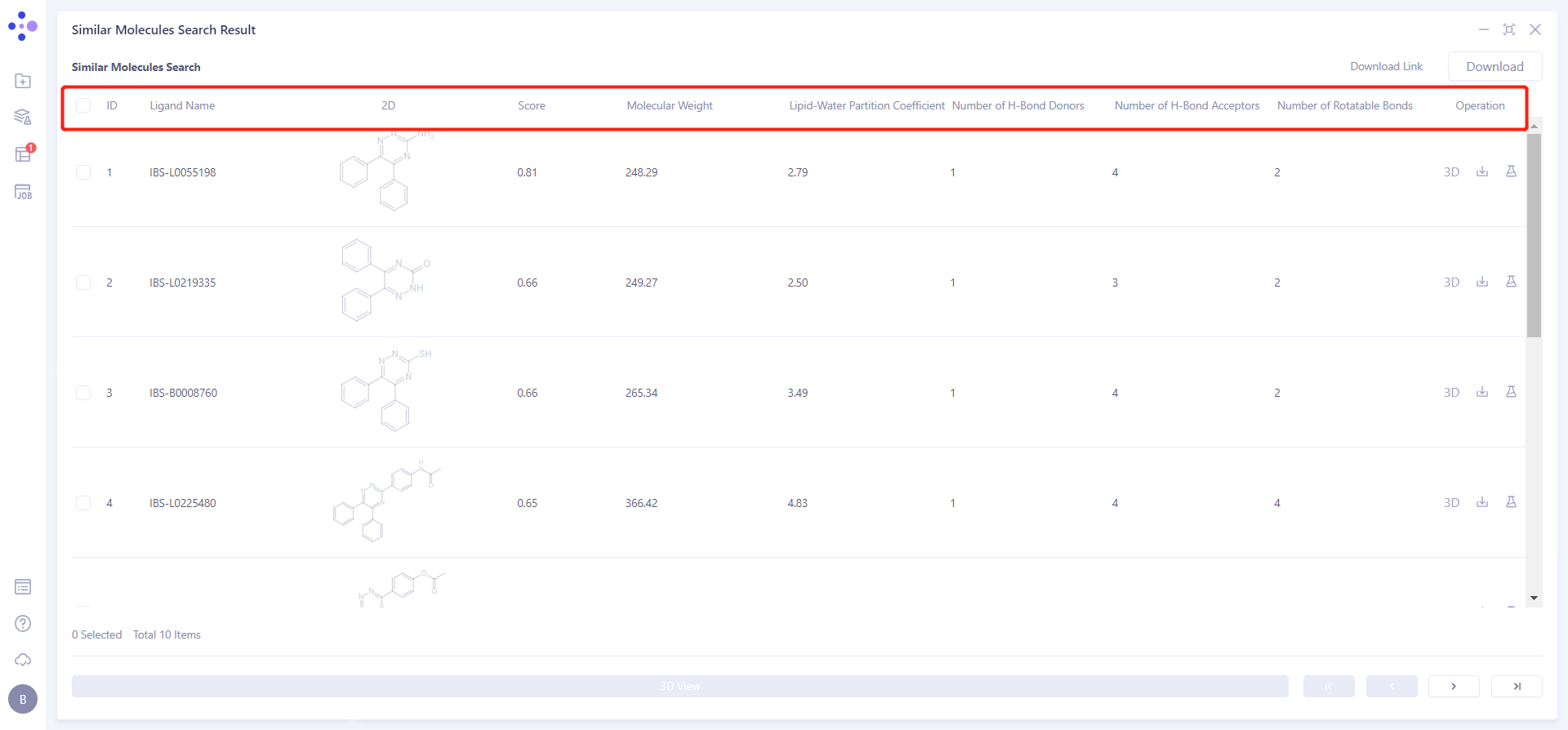Screen dimensions: 1568x730
Task: Jump to last page of results
Action: tap(1517, 686)
